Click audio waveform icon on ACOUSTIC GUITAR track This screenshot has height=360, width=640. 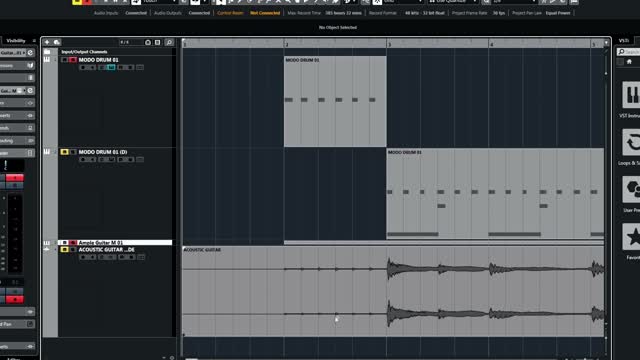tap(47, 249)
